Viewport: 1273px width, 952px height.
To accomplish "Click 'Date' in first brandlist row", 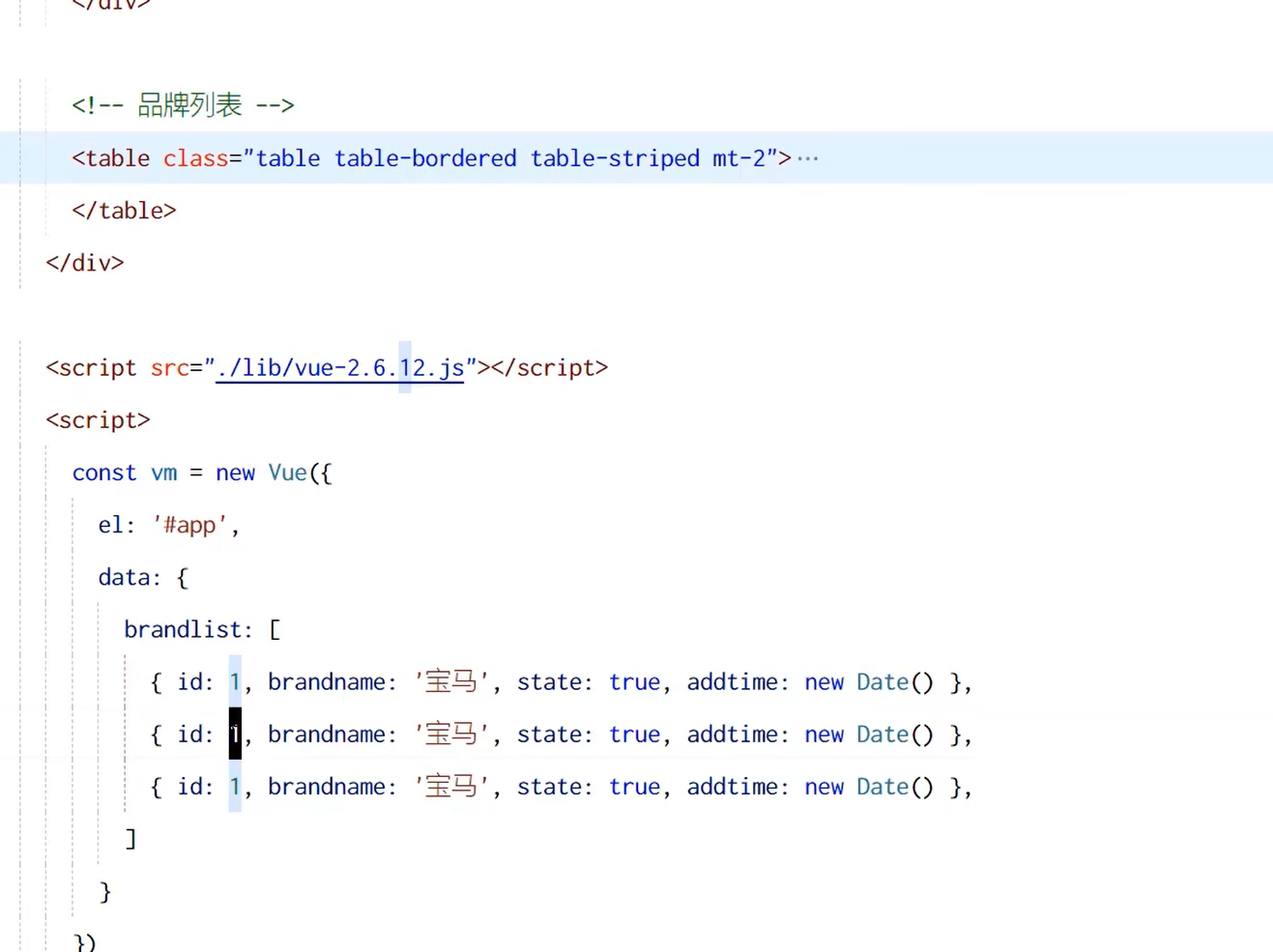I will pyautogui.click(x=882, y=682).
